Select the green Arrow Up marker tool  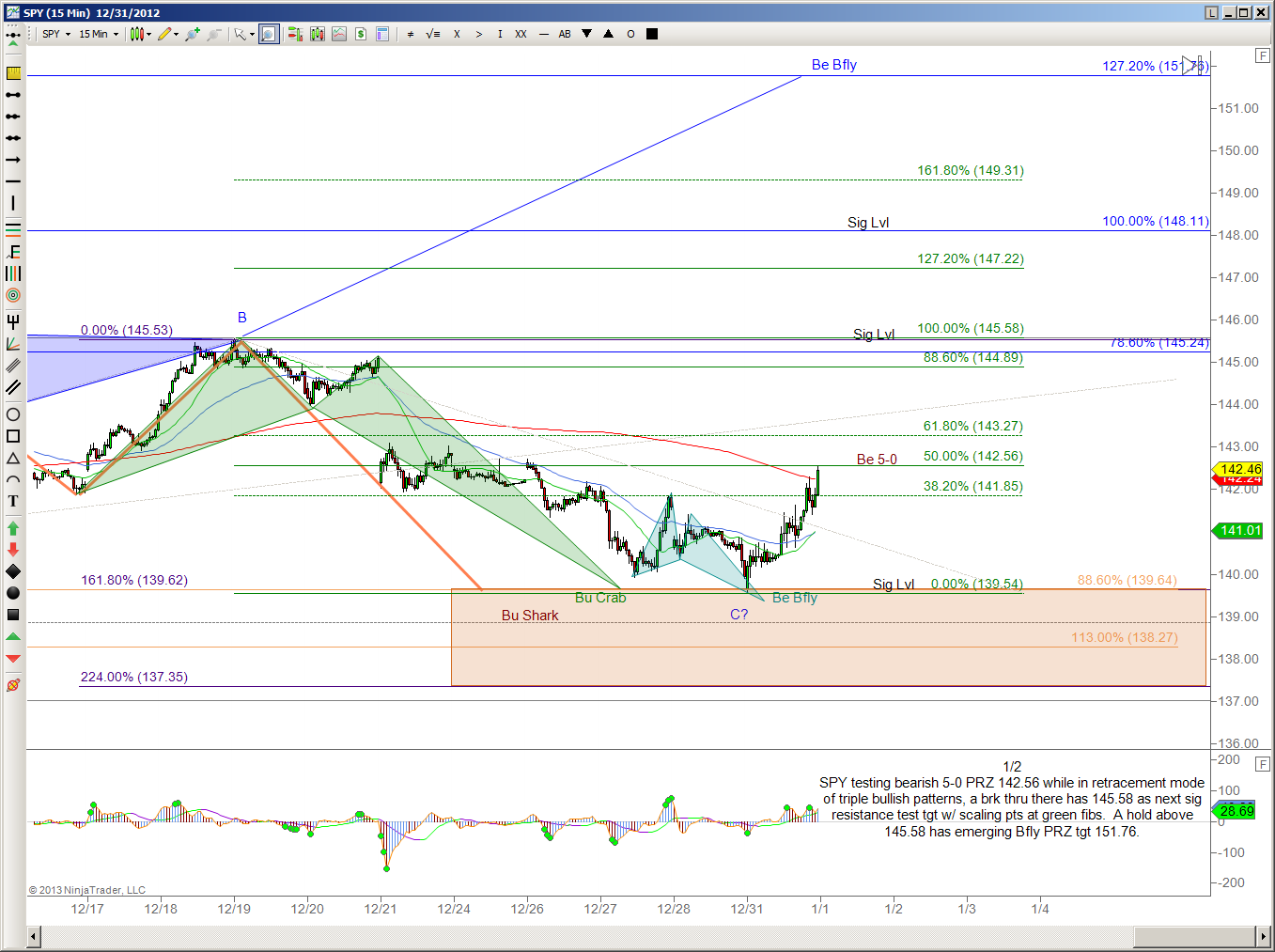[13, 529]
